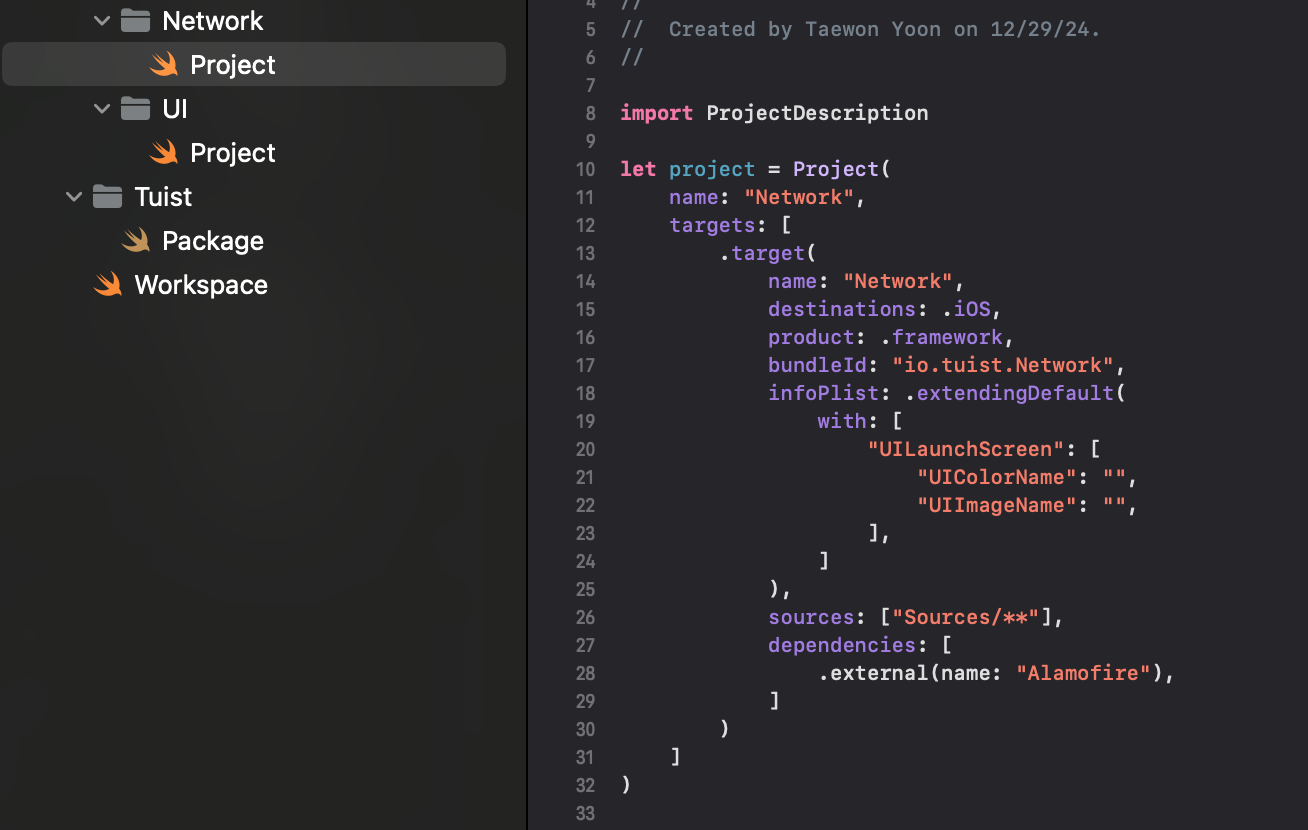Click the "UIColorName" key string
The width and height of the screenshot is (1308, 830).
point(997,477)
